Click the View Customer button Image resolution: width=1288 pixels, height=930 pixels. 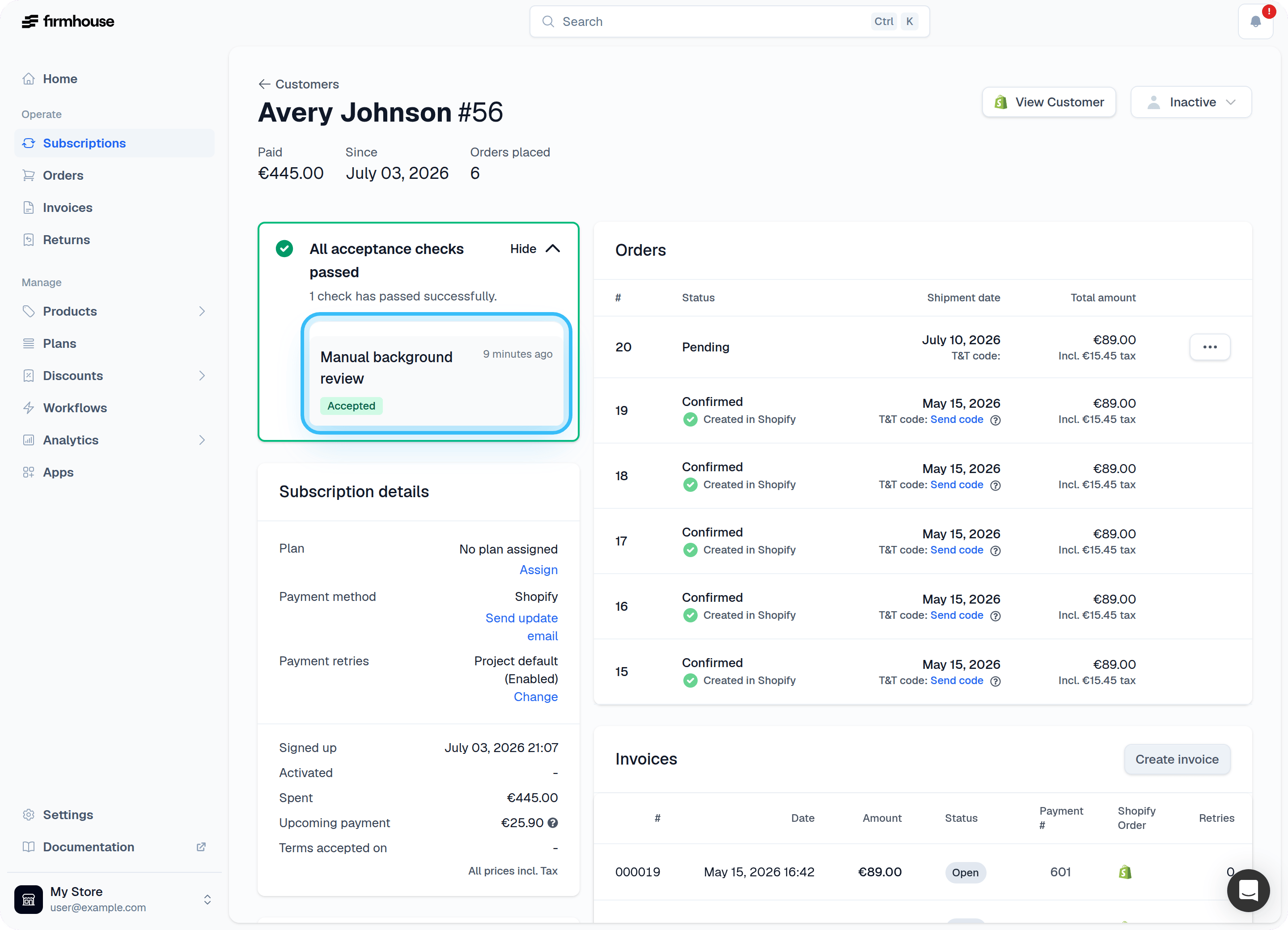point(1049,102)
